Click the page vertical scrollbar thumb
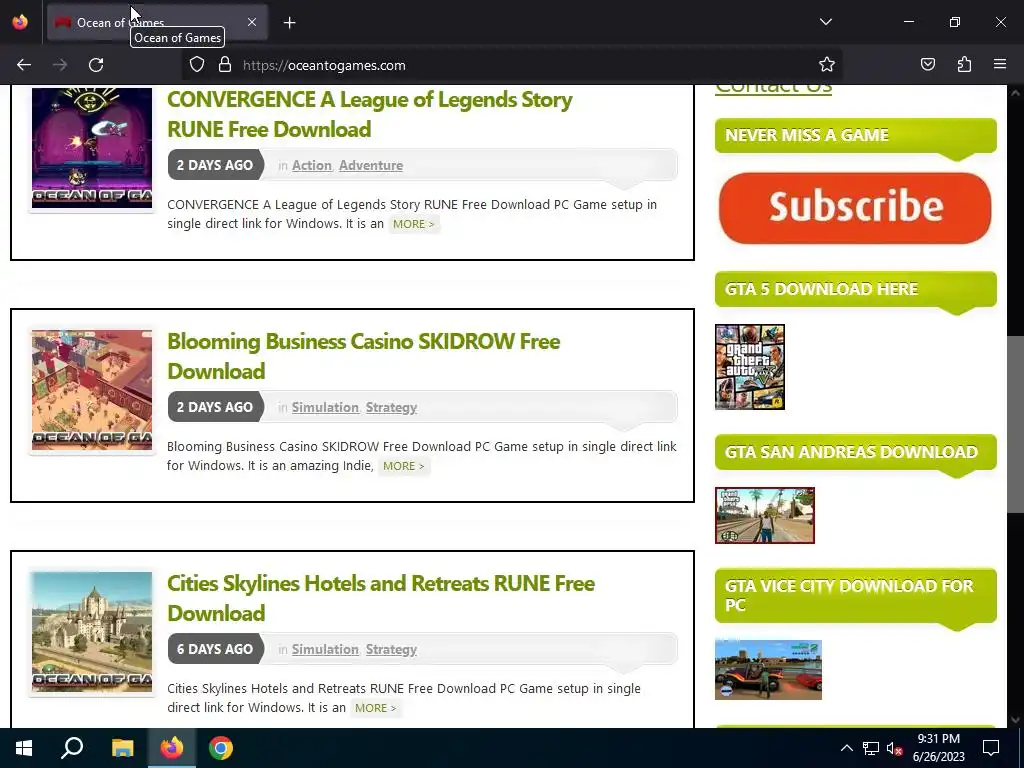Image resolution: width=1024 pixels, height=768 pixels. coord(1015,424)
